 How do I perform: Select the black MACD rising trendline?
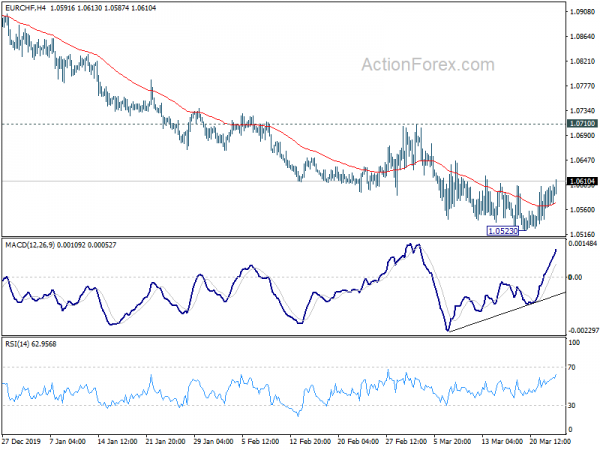pos(507,312)
